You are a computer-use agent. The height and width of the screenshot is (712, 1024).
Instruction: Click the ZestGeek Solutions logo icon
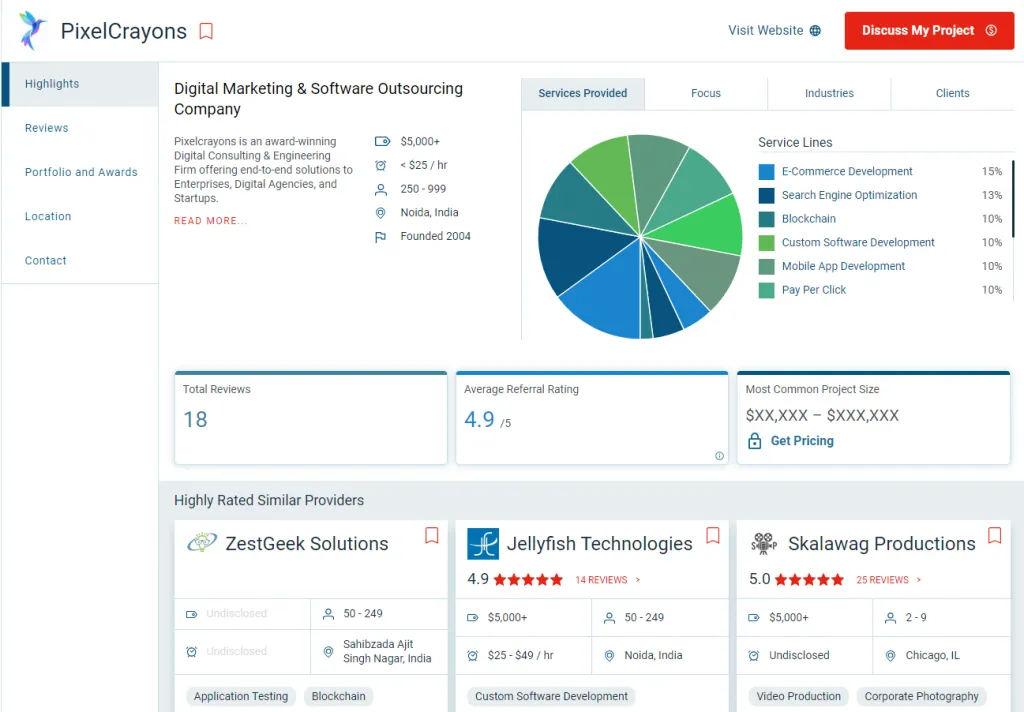202,542
